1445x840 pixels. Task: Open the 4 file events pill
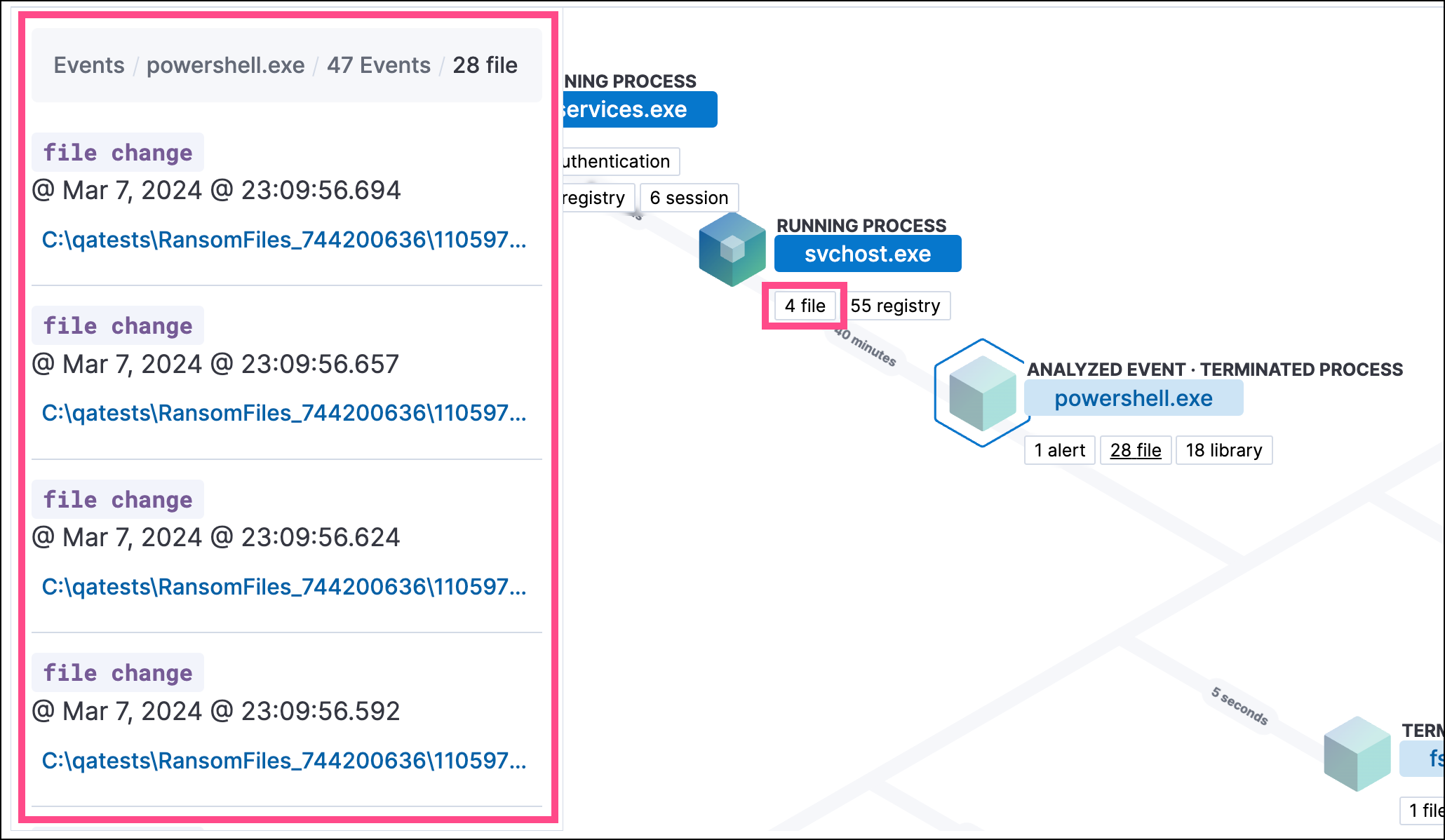click(805, 306)
